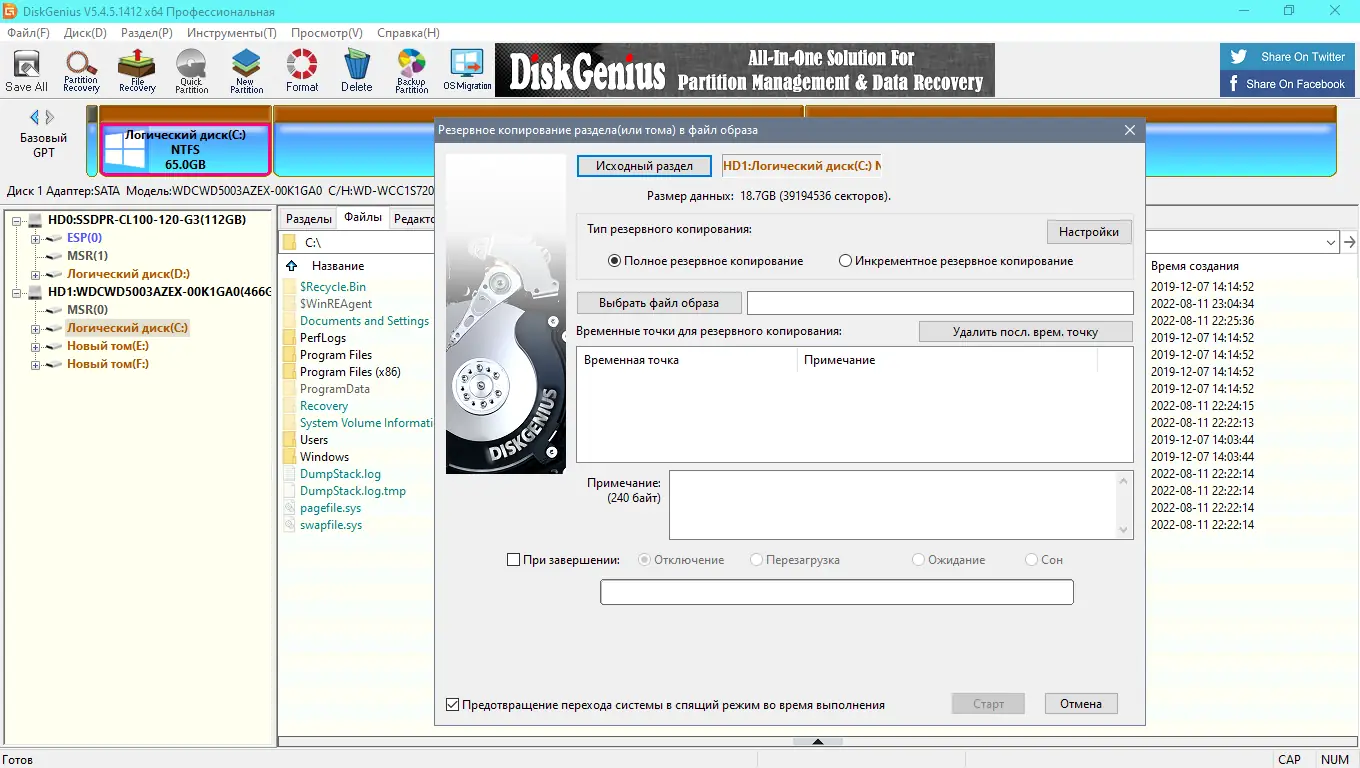Image resolution: width=1360 pixels, height=768 pixels.
Task: Choose the Перезагрузка radio option
Action: (x=757, y=560)
